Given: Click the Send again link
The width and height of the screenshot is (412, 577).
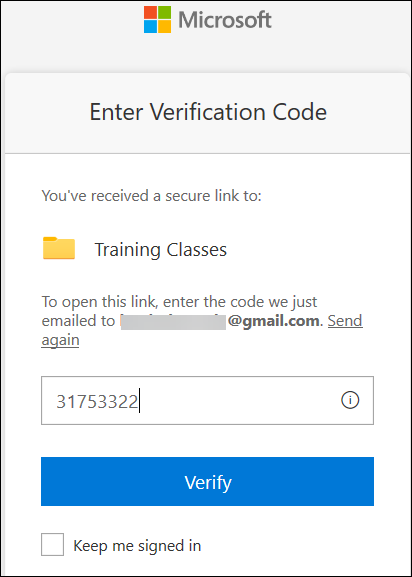Looking at the screenshot, I should click(202, 330).
